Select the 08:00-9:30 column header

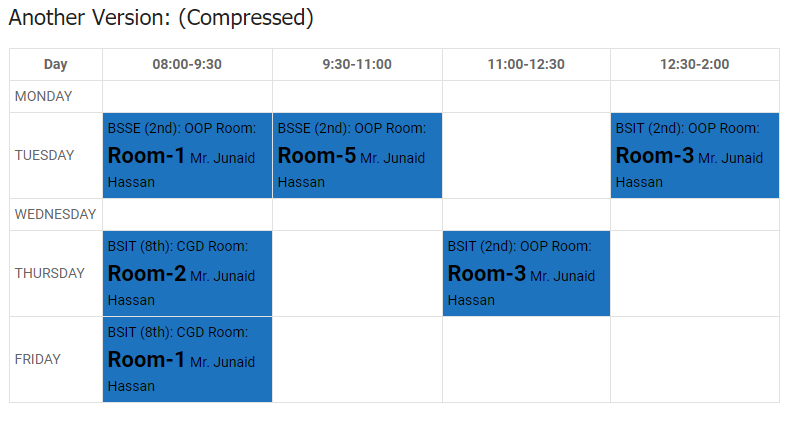coord(187,64)
